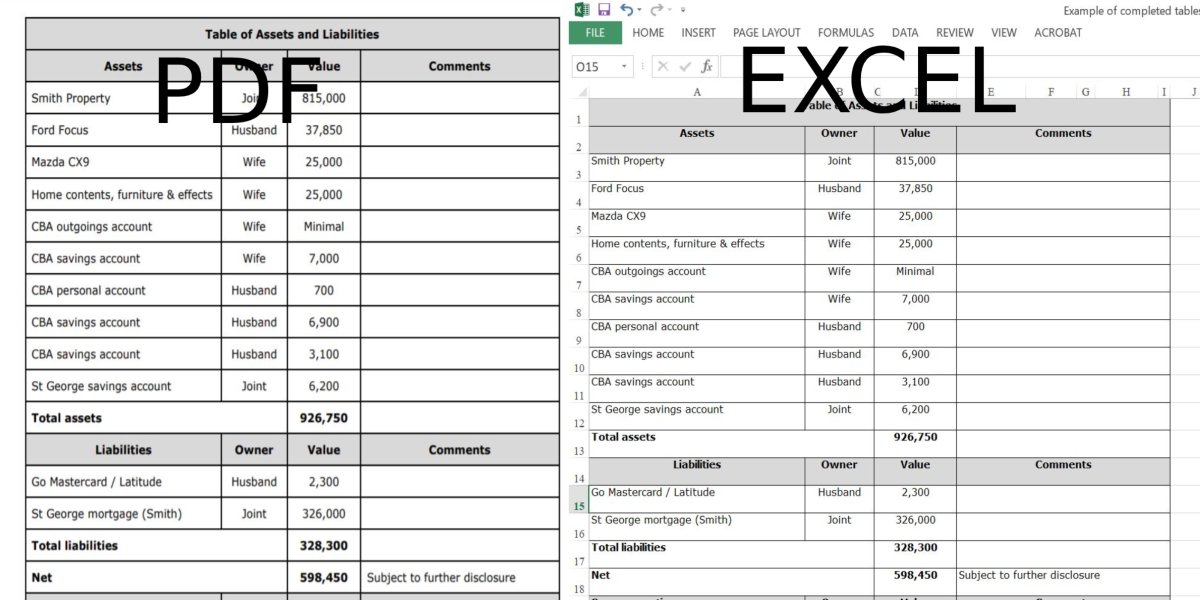This screenshot has width=1200, height=600.
Task: Click PDF value '37,850' for Ford Focus
Action: [x=324, y=130]
